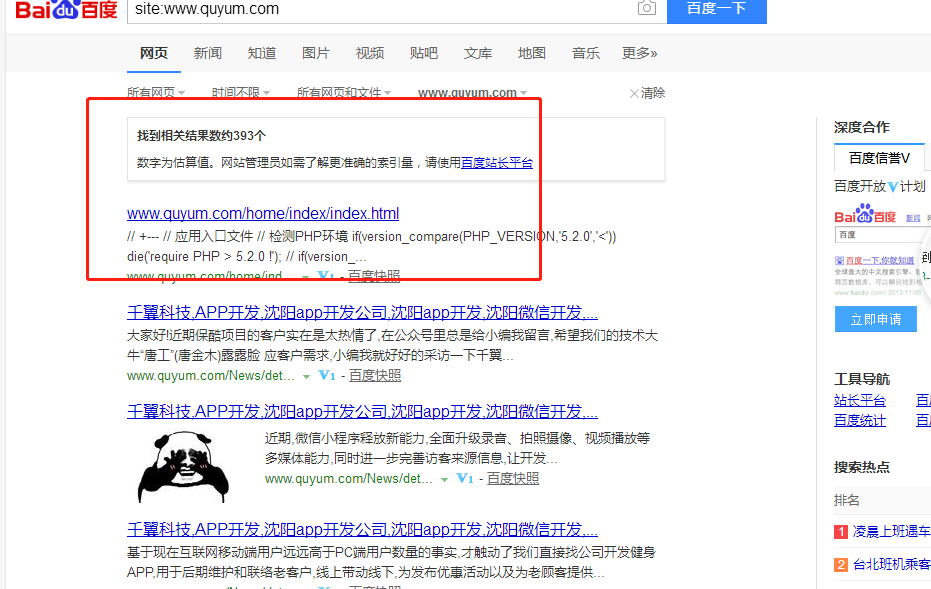Open camera image search icon
931x589 pixels.
(647, 8)
